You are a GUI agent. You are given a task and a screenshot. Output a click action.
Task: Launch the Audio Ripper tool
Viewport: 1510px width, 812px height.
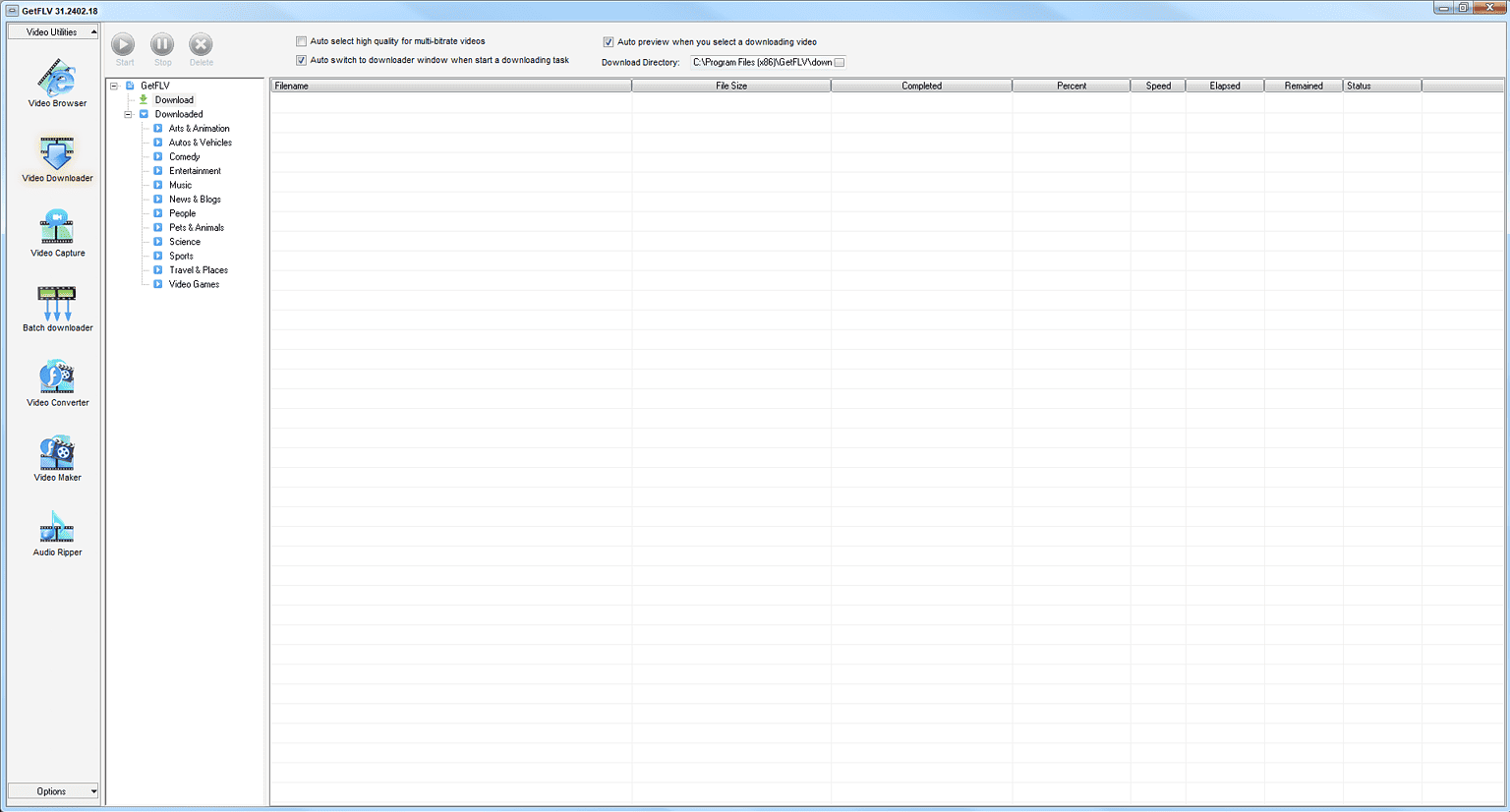point(57,530)
